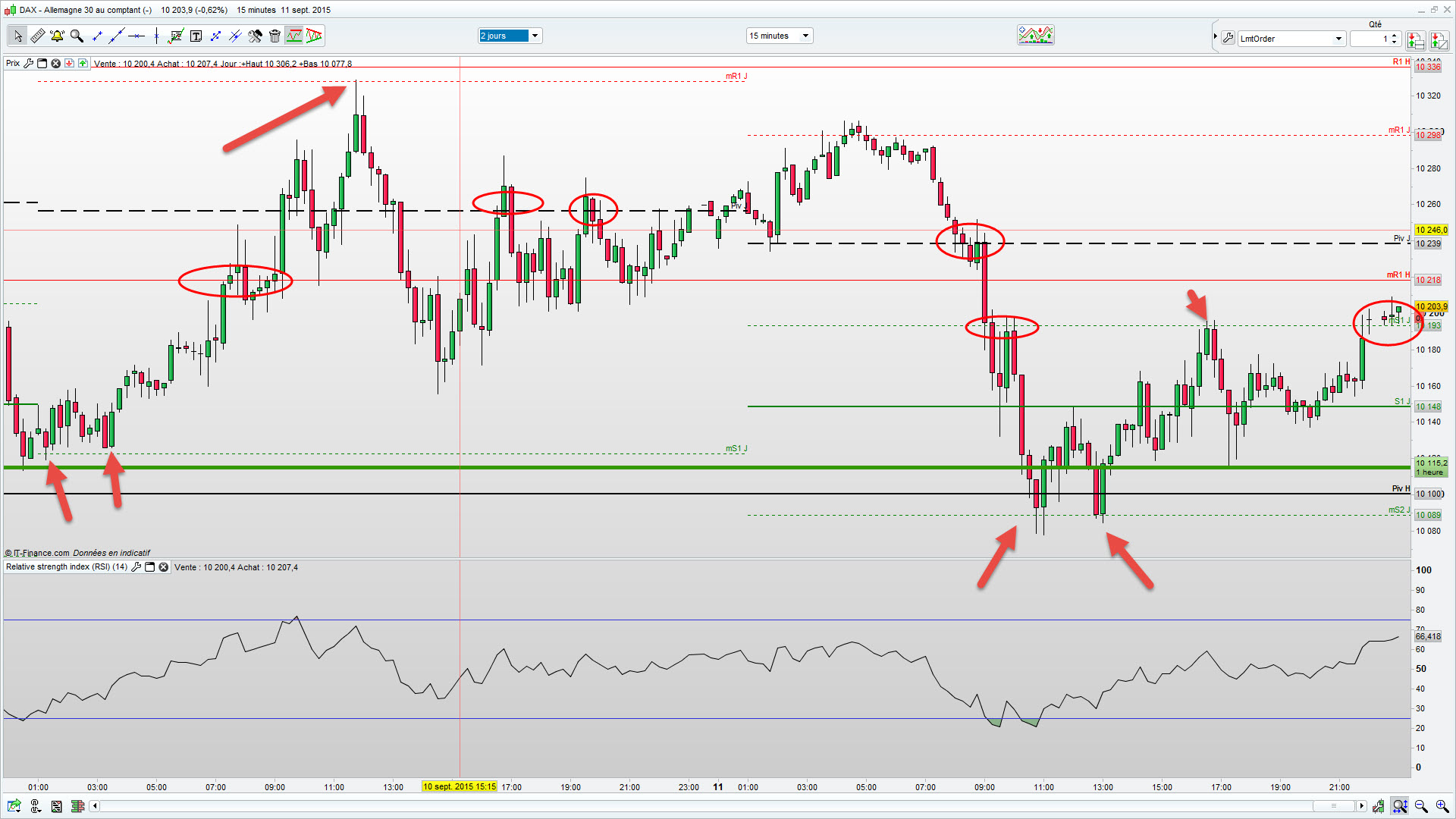Open the '15 minutes' timeframe dropdown
Viewport: 1456px width, 819px height.
pyautogui.click(x=805, y=36)
